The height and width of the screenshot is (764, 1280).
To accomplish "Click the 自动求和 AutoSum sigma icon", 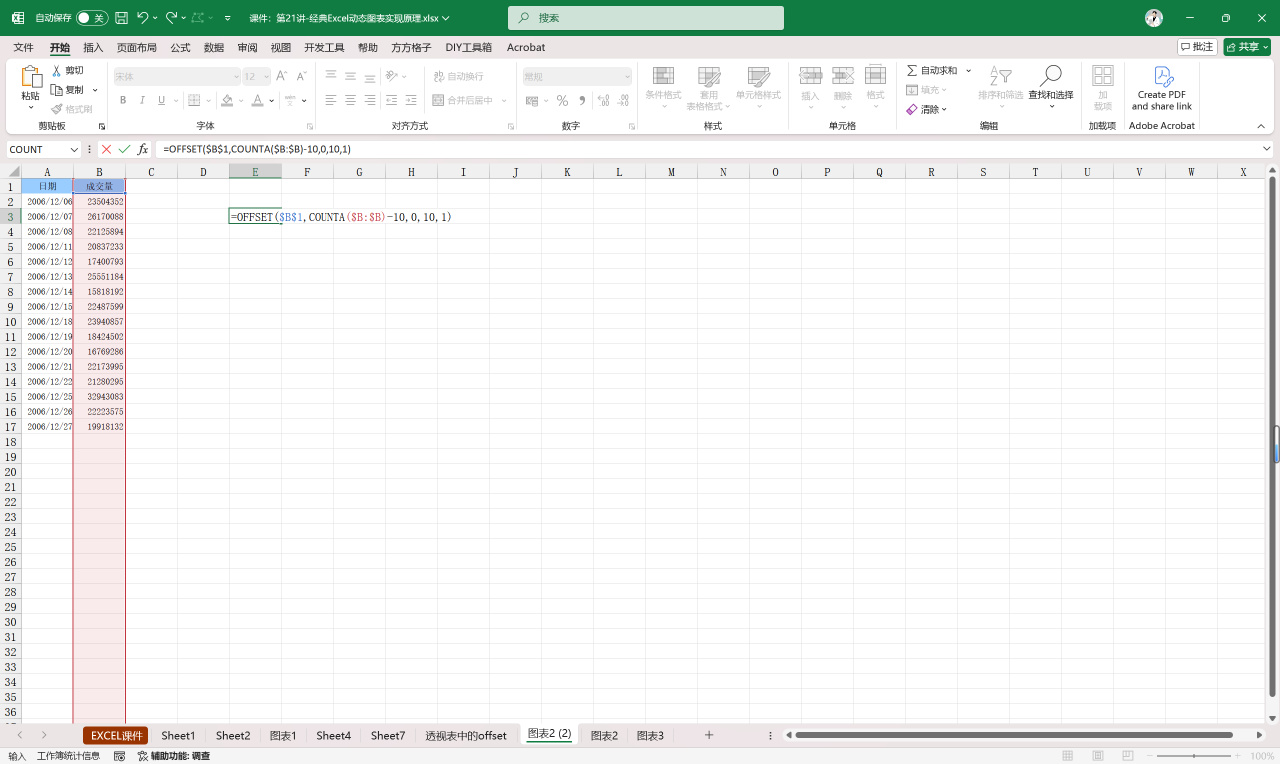I will click(912, 71).
